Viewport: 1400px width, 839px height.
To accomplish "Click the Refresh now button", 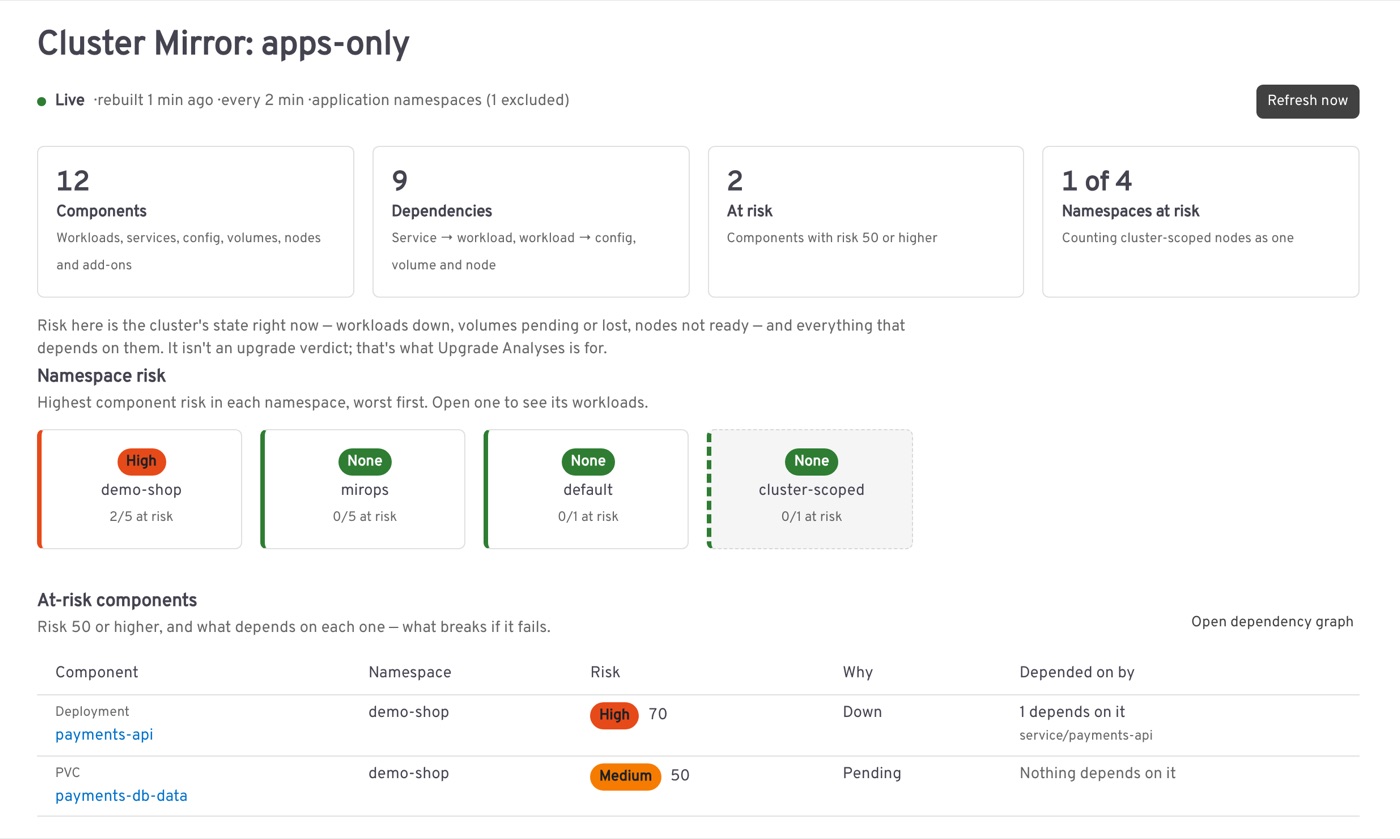I will click(x=1307, y=101).
